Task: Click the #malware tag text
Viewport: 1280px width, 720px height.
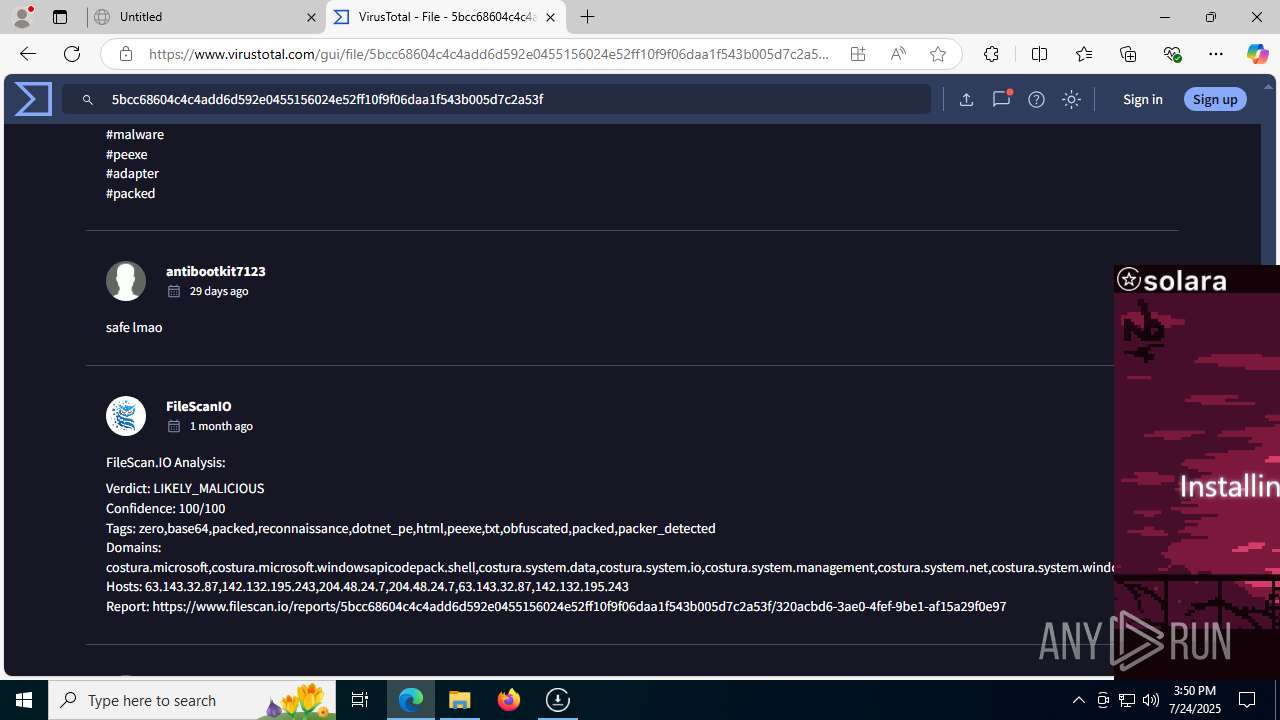Action: click(x=135, y=134)
